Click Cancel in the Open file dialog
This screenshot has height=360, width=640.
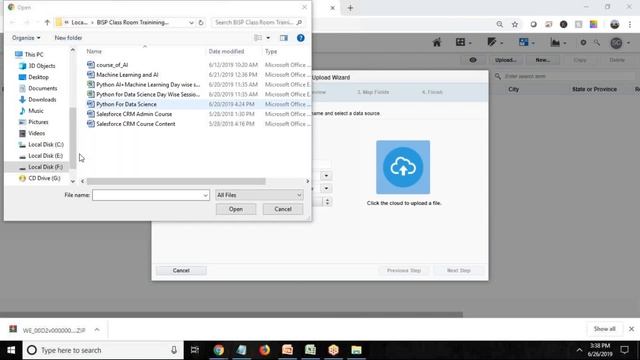283,209
